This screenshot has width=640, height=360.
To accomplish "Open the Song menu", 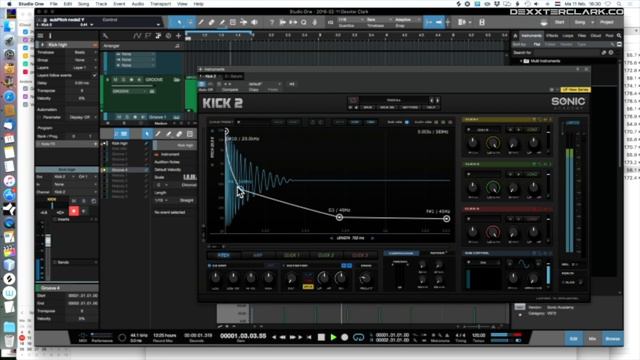I will click(83, 4).
